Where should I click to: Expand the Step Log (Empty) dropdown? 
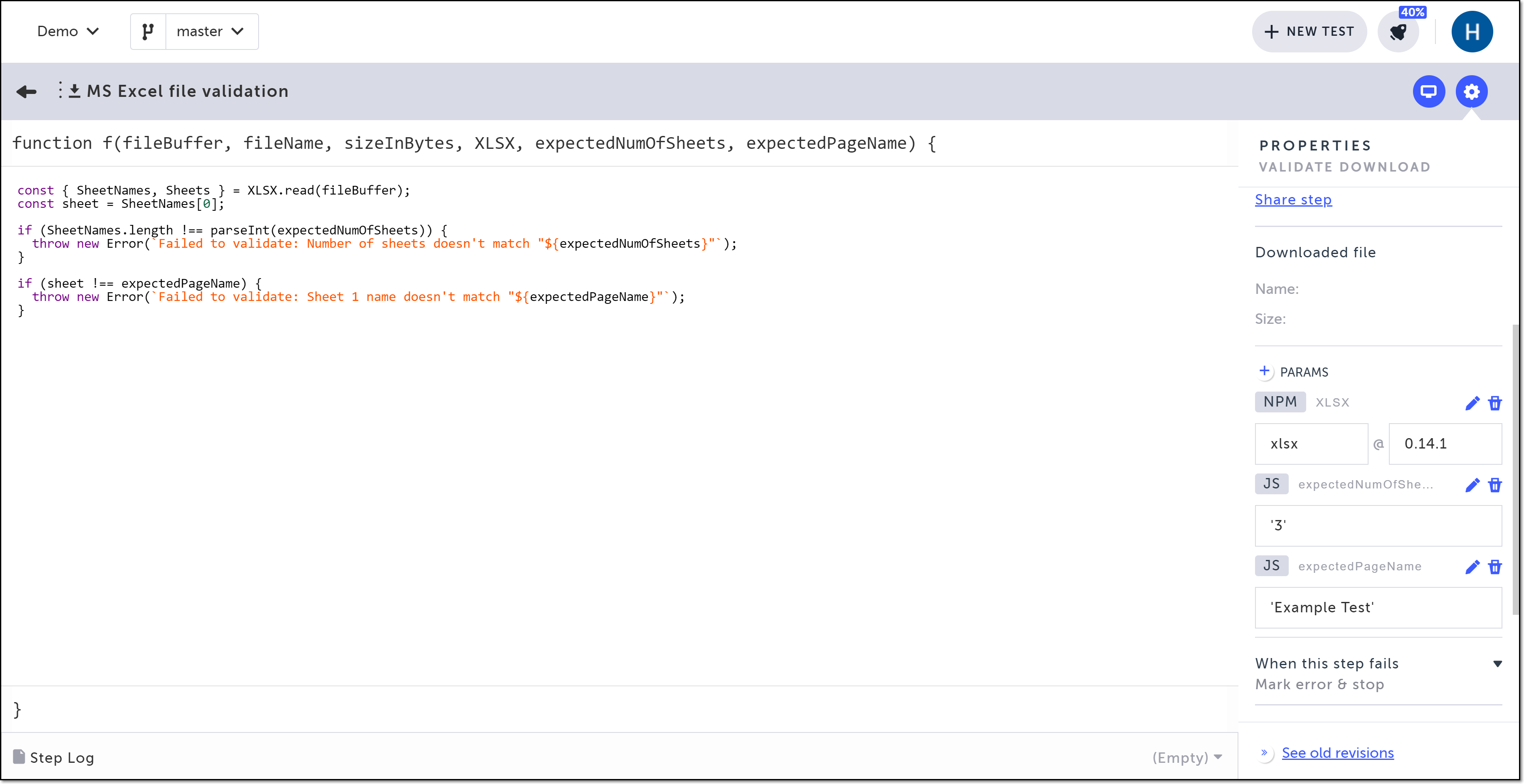1187,757
